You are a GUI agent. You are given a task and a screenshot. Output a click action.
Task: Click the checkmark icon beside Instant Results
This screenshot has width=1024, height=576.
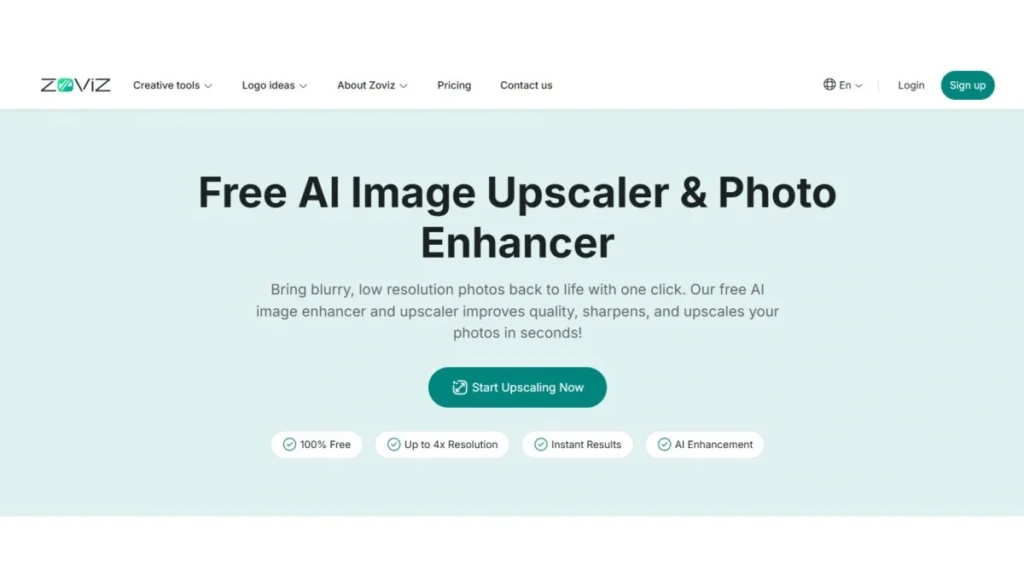pos(541,444)
